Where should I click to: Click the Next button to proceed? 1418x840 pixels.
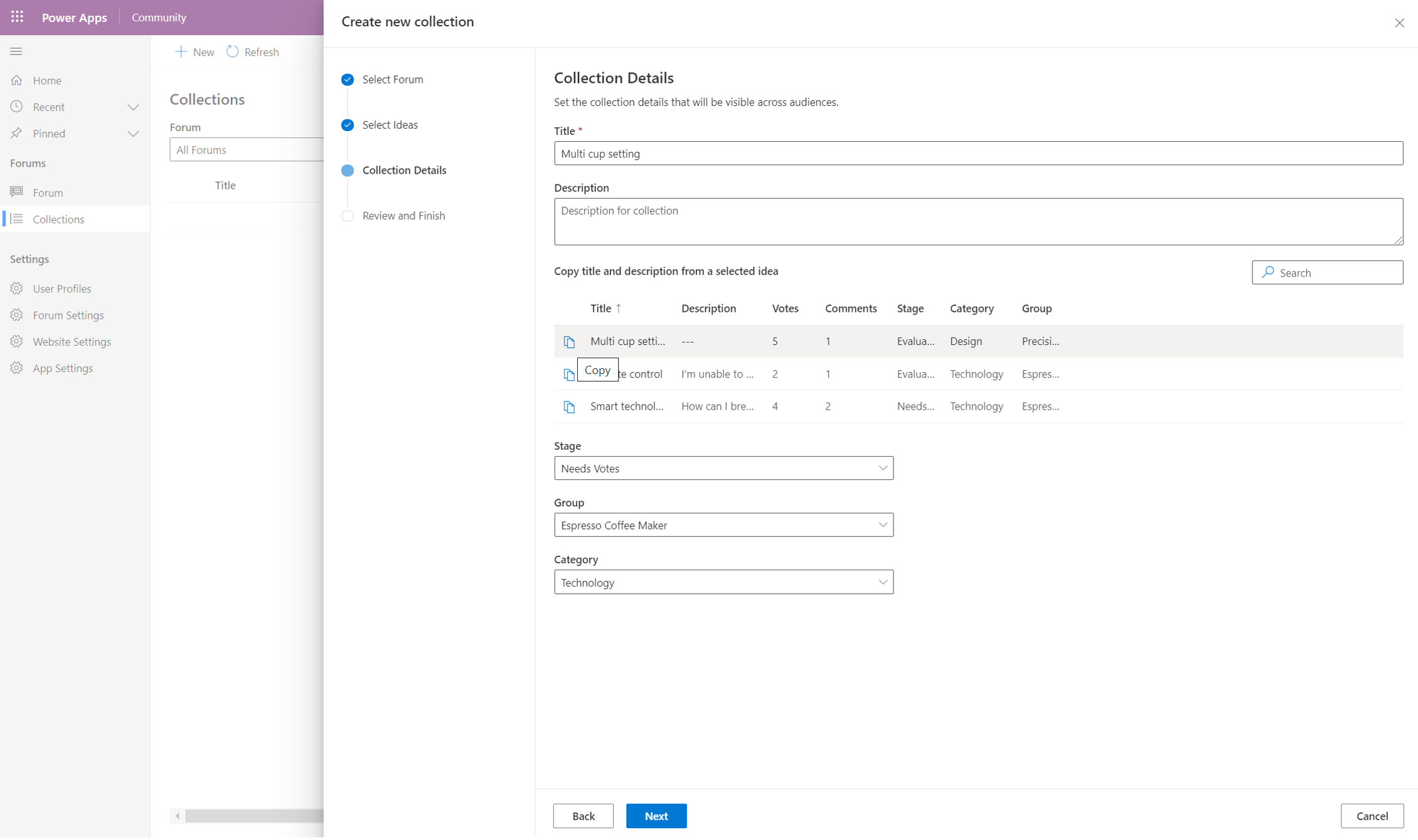(x=657, y=815)
